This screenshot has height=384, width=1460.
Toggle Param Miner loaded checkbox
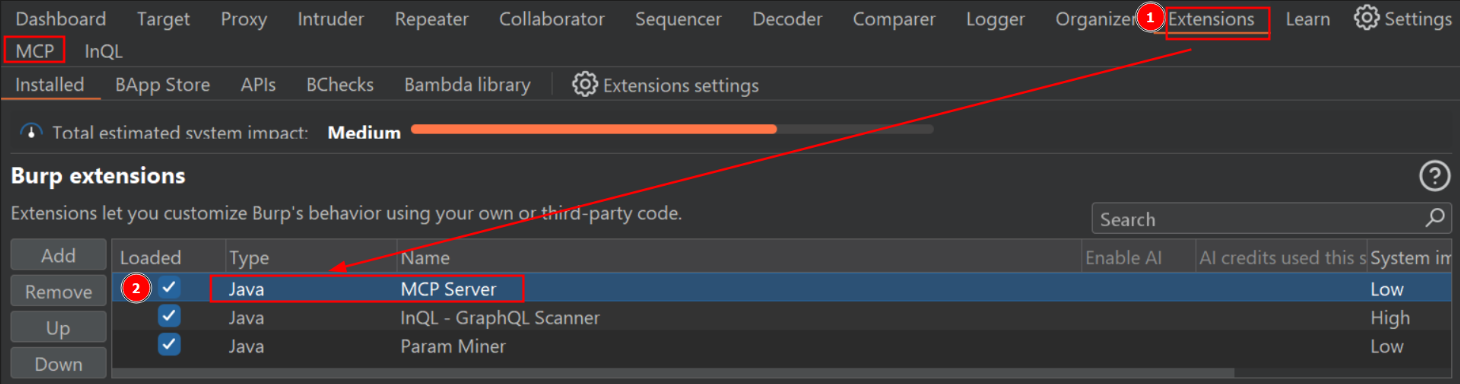coord(170,345)
